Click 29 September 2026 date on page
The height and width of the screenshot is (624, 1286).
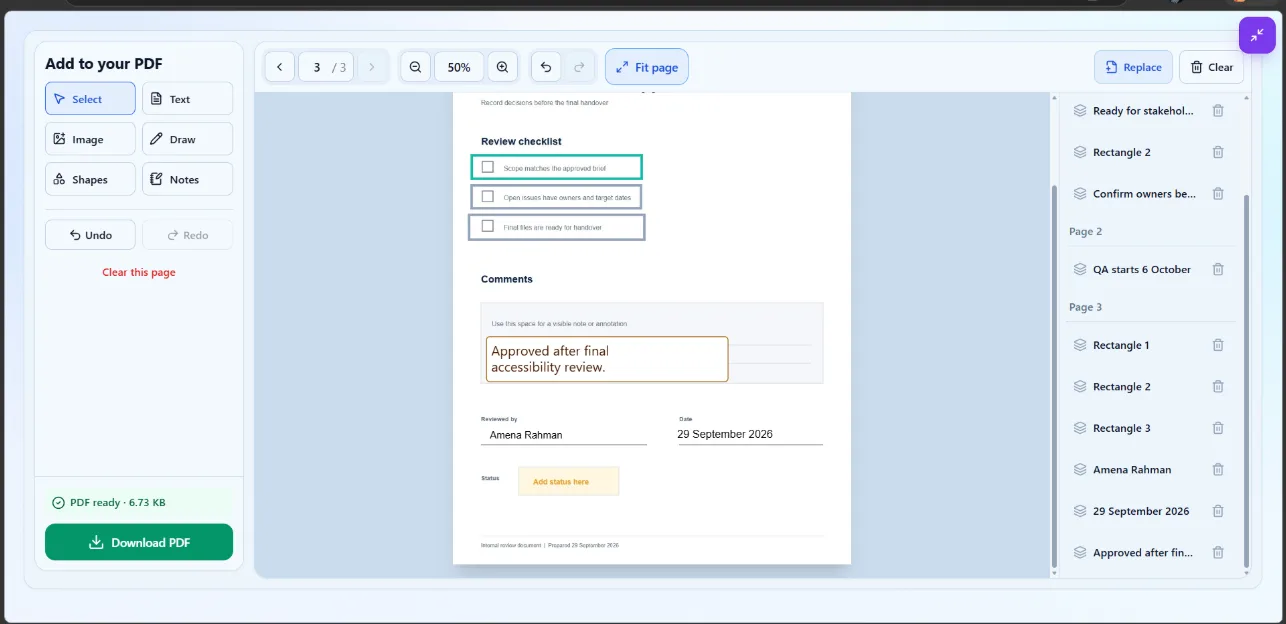[725, 434]
